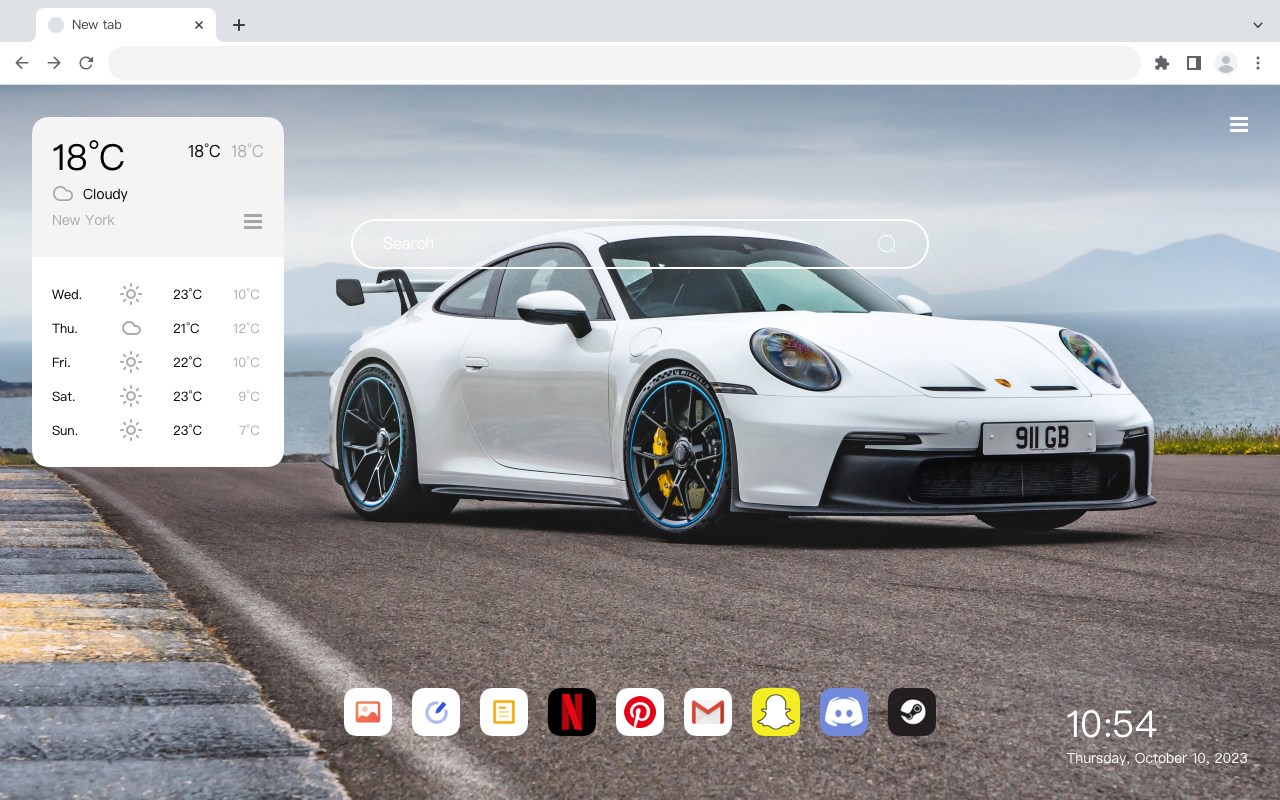Go back with the browser back arrow

pos(22,63)
